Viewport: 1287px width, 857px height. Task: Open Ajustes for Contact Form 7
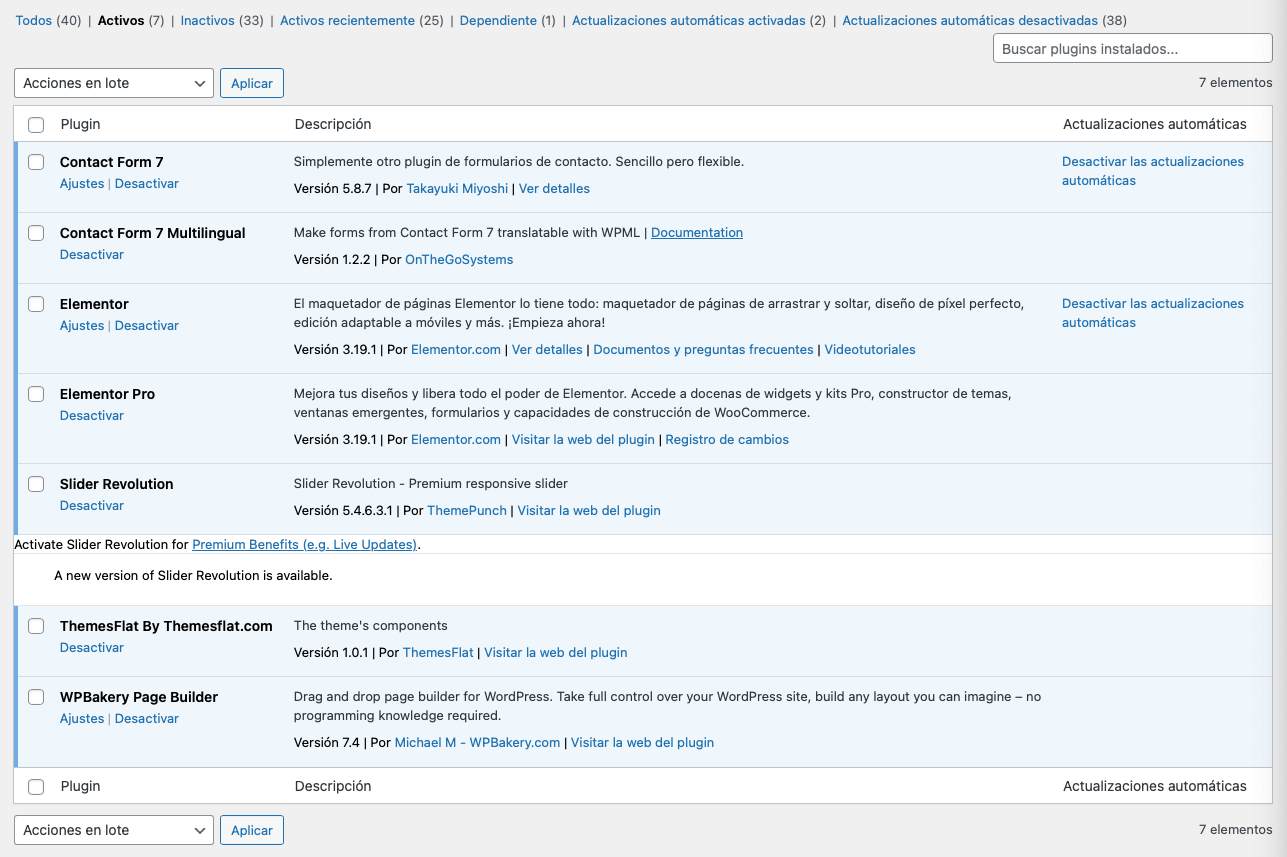82,184
